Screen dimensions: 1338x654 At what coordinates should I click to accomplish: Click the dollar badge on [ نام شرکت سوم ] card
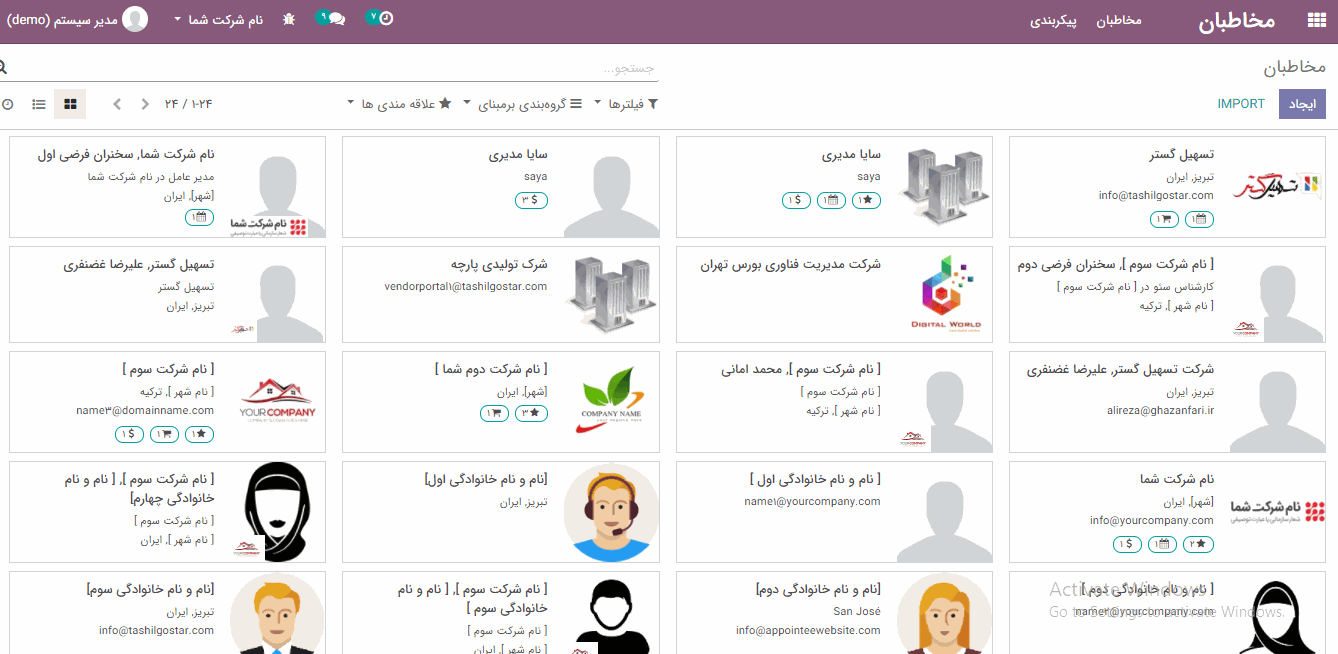coord(129,434)
